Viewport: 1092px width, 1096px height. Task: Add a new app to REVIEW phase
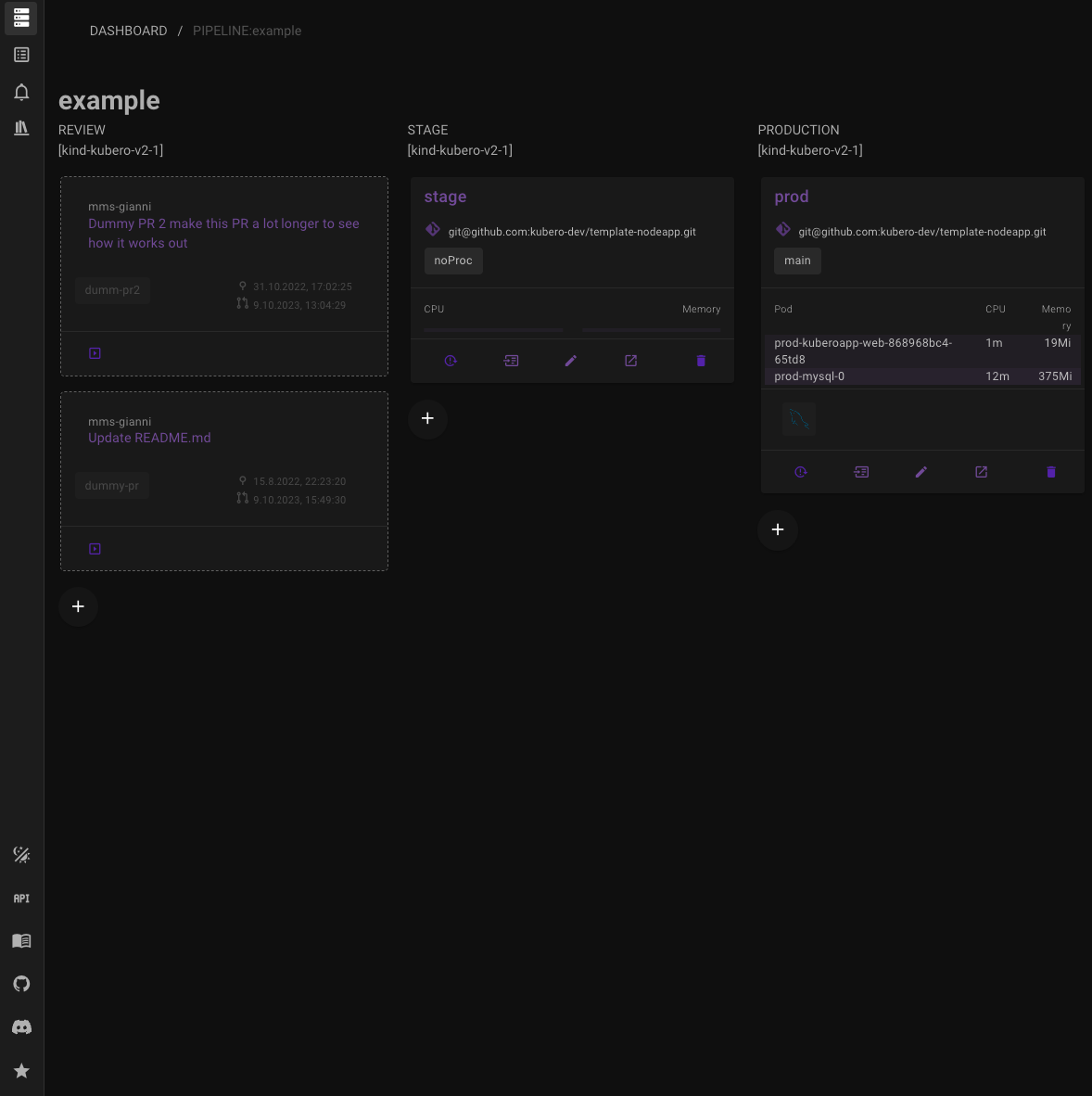click(x=78, y=606)
